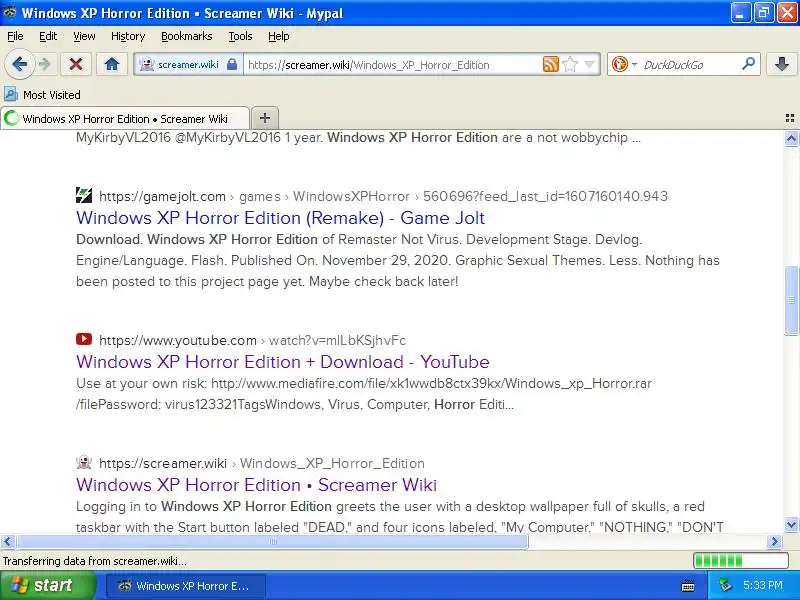The image size is (800, 600).
Task: Open the DuckDuckGo search engine selector
Action: tap(623, 64)
